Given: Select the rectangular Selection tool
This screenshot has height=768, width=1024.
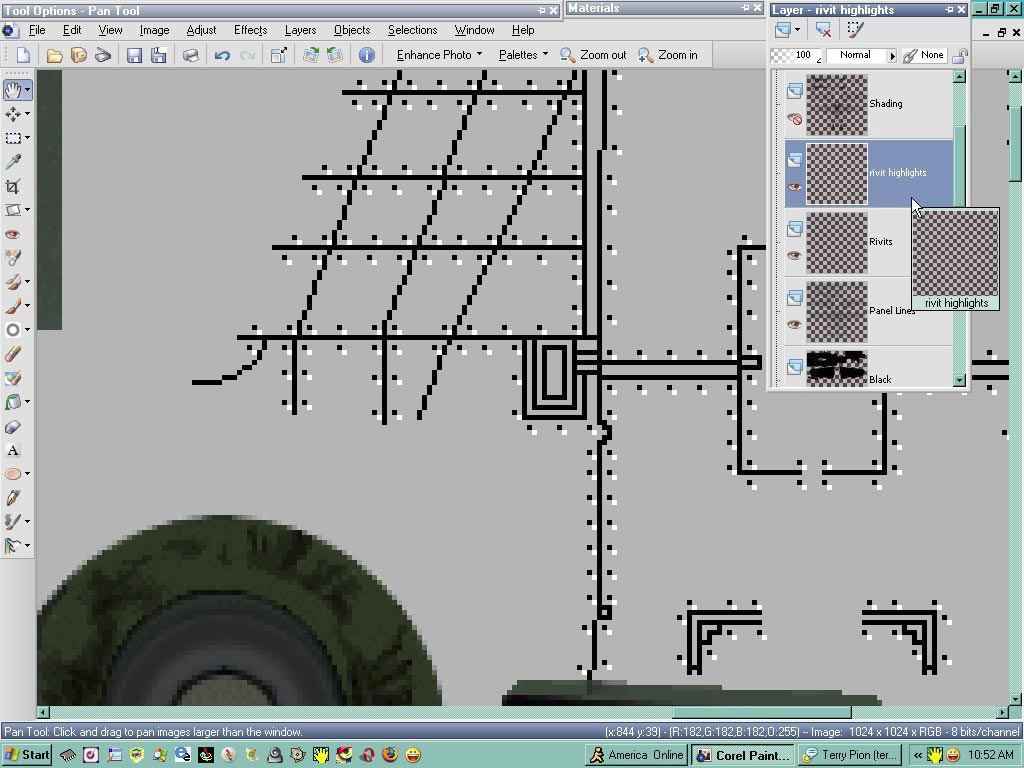Looking at the screenshot, I should point(12,138).
